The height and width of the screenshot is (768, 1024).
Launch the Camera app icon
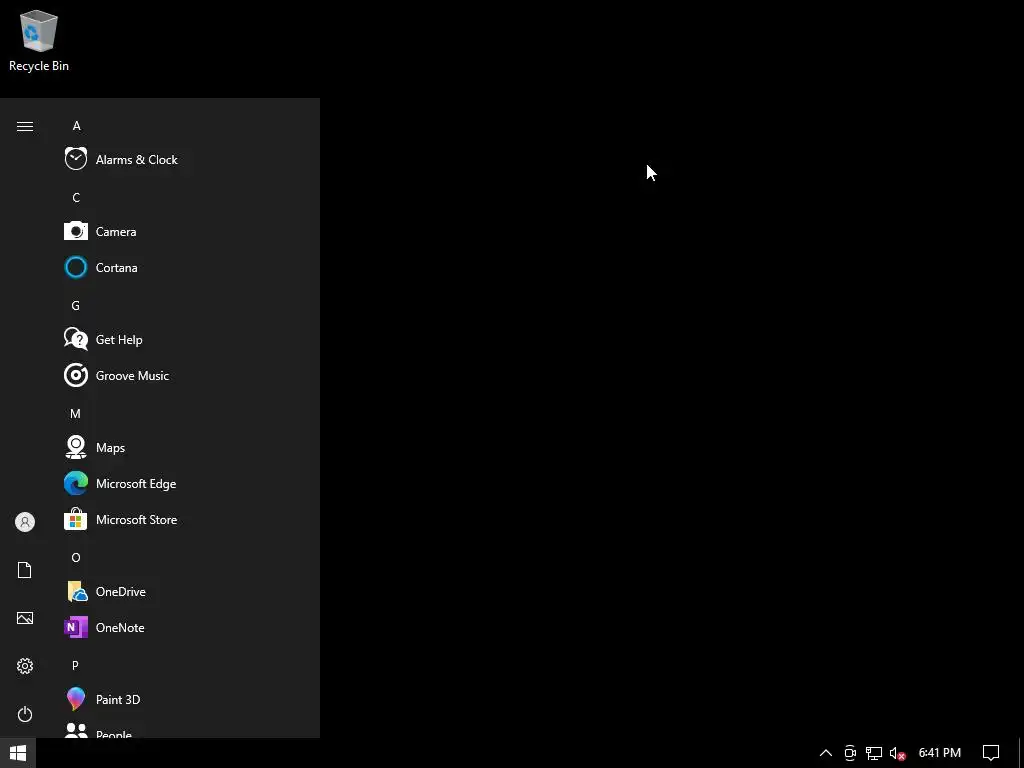[x=76, y=231]
